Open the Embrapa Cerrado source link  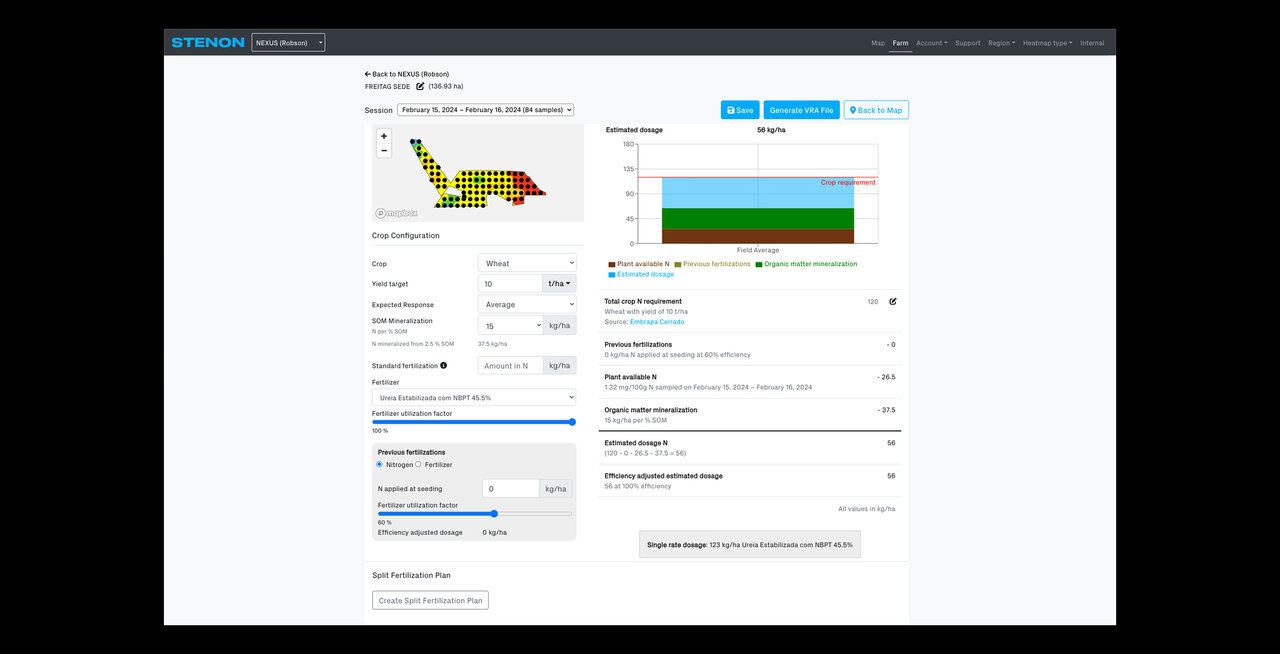(x=657, y=322)
